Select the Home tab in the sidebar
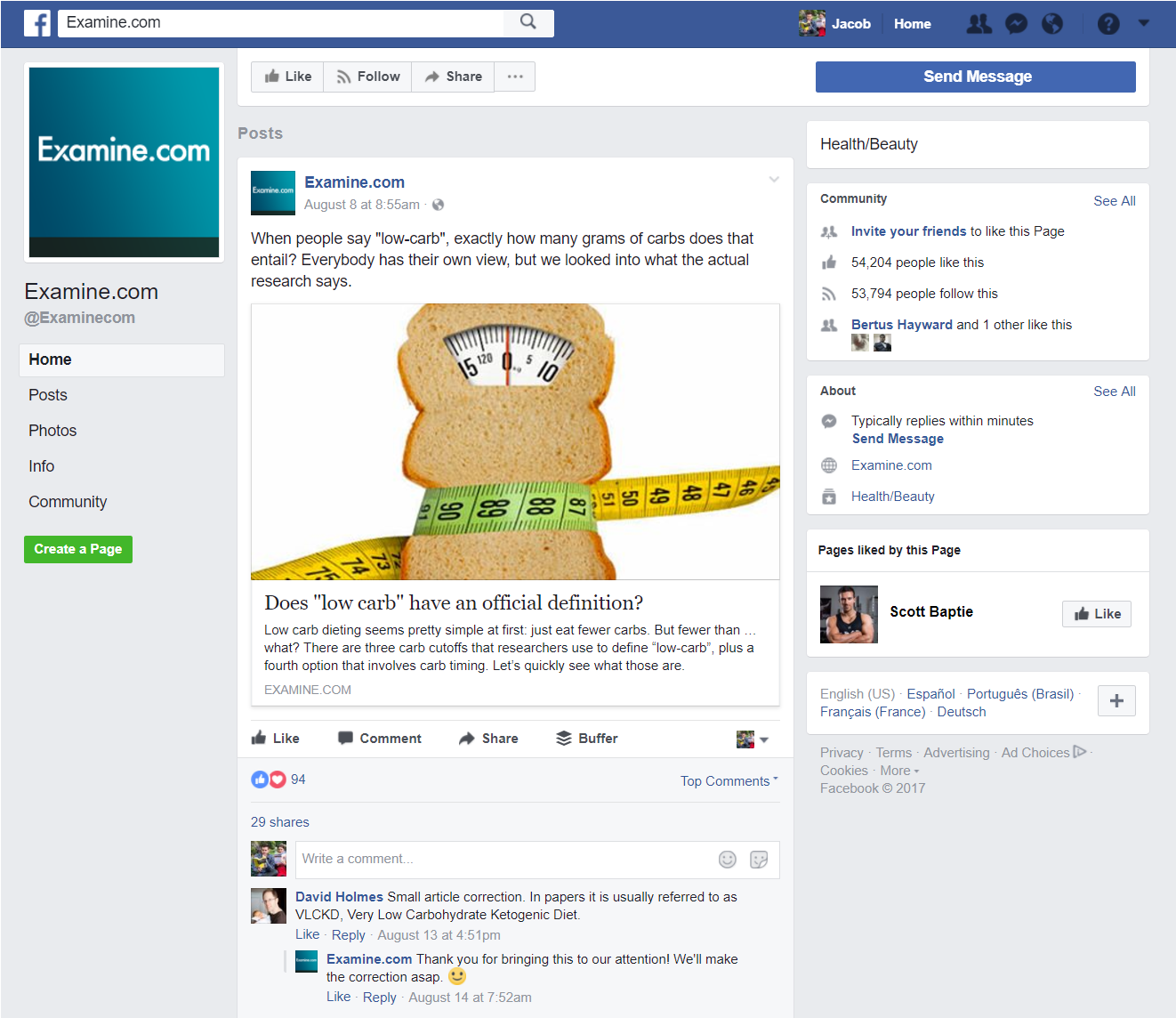 122,360
